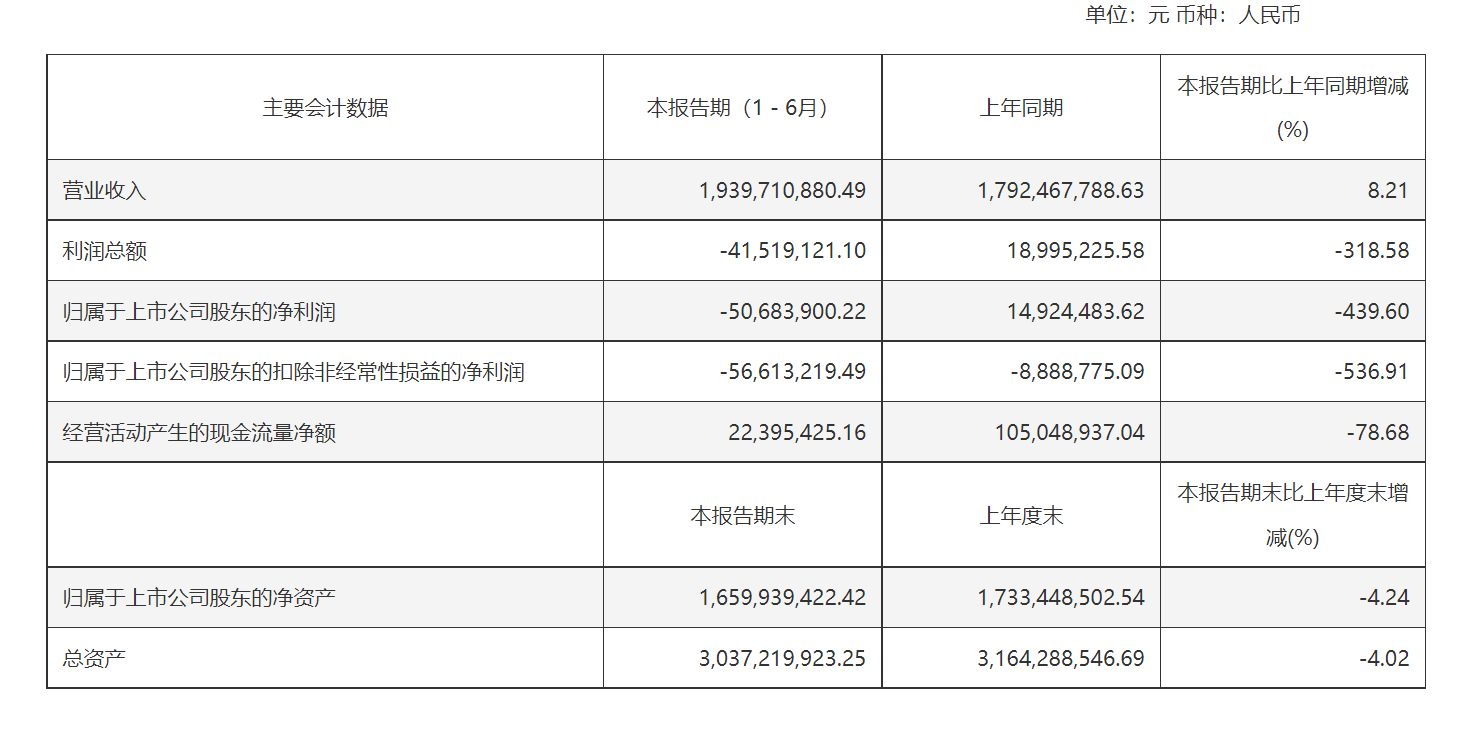Image resolution: width=1482 pixels, height=732 pixels.
Task: Click the 主要会计数据 header cell
Action: pyautogui.click(x=325, y=108)
